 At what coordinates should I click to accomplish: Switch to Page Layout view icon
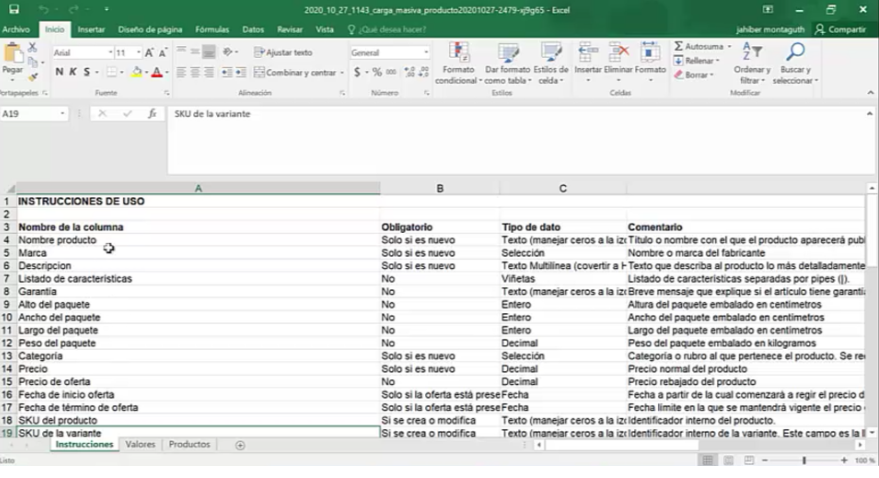click(x=728, y=460)
